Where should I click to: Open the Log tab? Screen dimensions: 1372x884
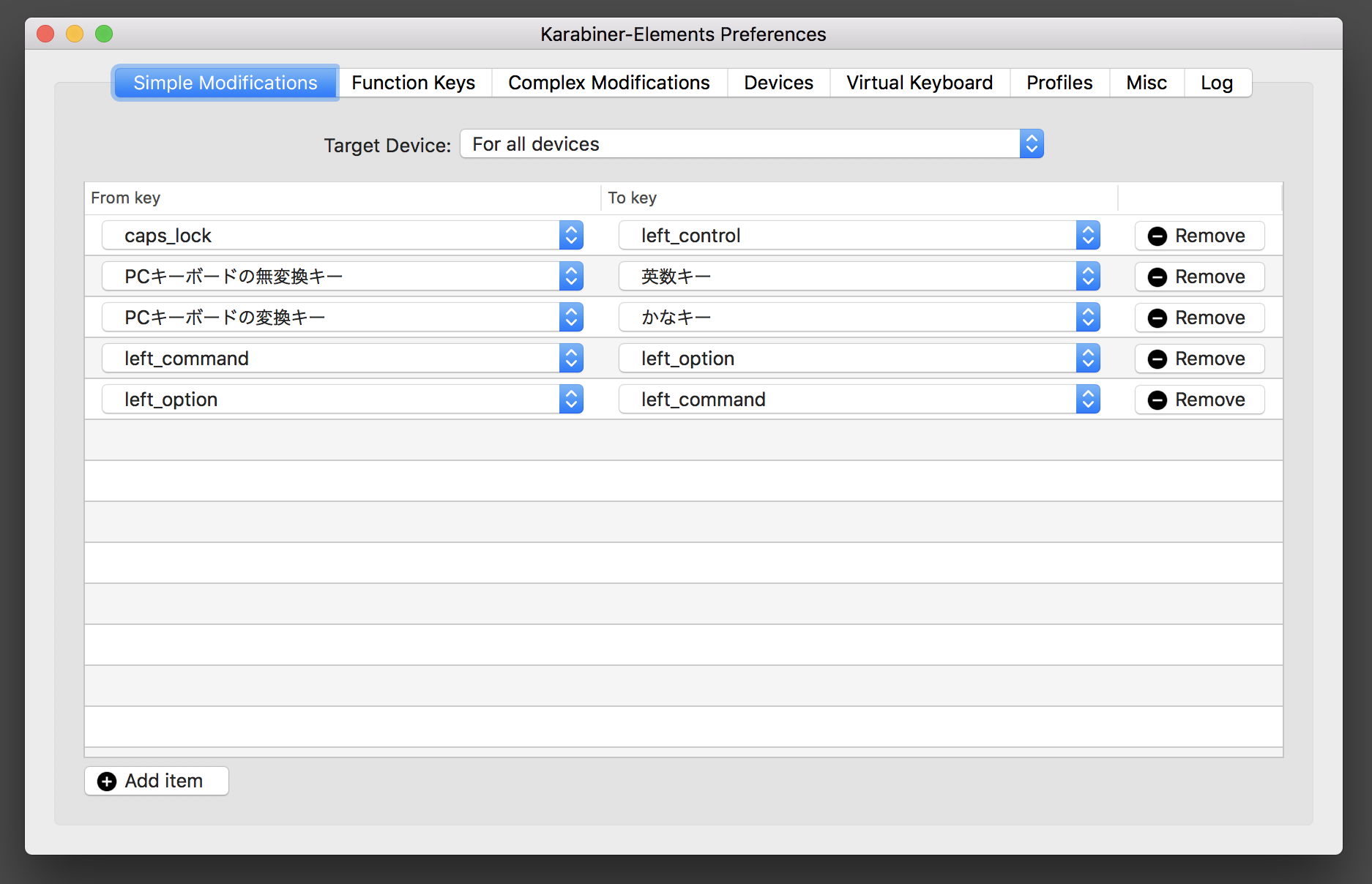(1217, 83)
